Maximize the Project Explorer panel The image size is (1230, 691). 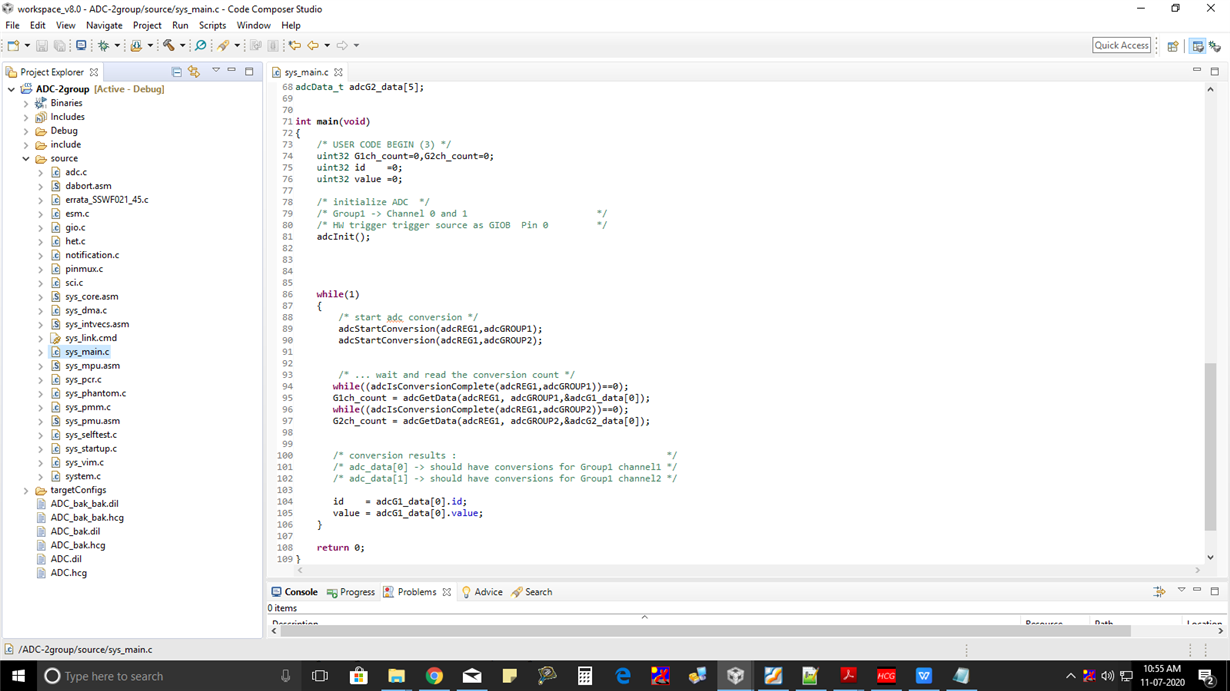click(249, 71)
